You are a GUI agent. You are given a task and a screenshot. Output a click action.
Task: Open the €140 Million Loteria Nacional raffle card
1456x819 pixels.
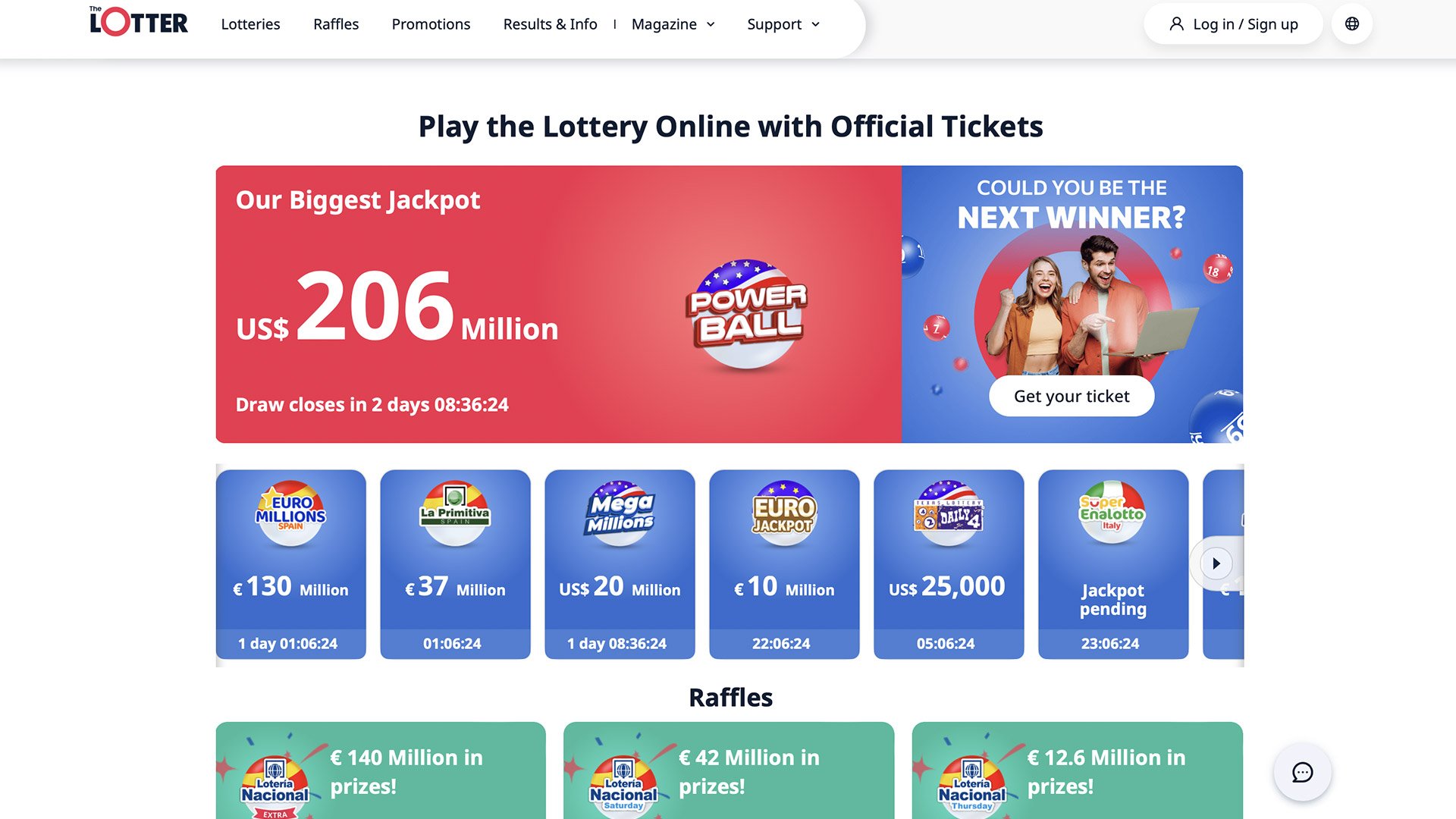[x=381, y=770]
